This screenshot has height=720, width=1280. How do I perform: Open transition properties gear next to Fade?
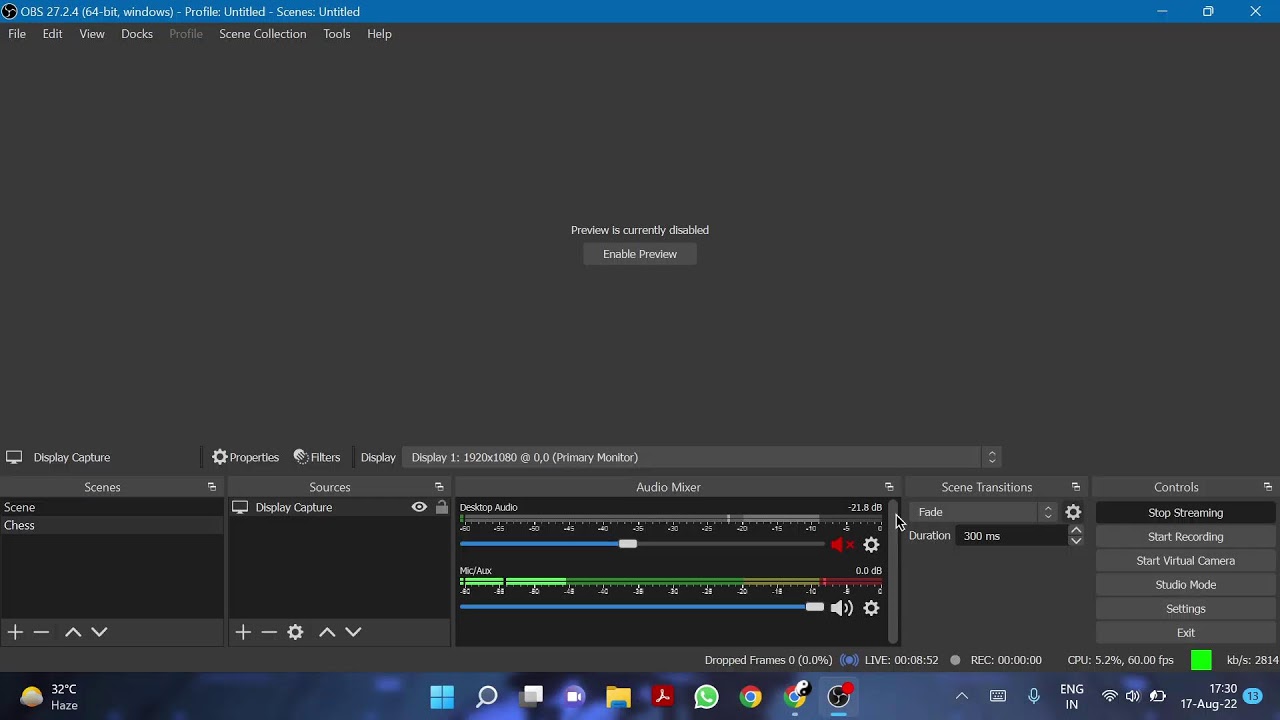(x=1073, y=512)
